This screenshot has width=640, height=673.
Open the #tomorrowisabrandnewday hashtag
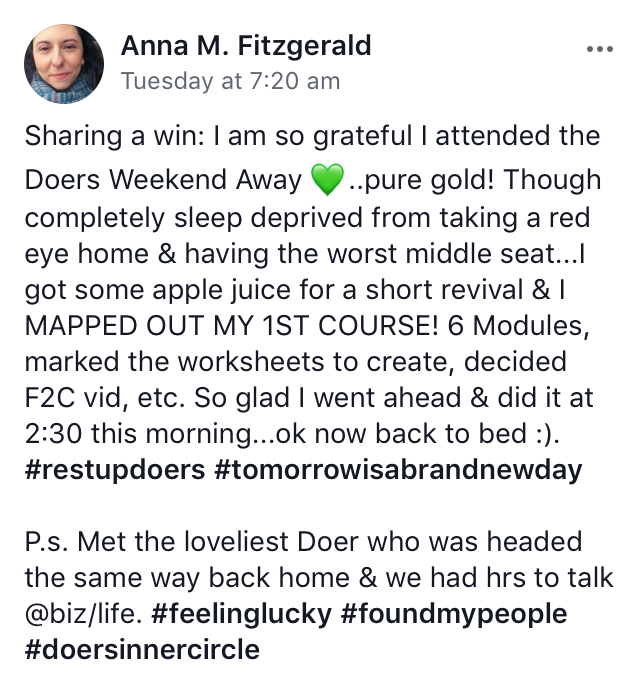tap(398, 469)
